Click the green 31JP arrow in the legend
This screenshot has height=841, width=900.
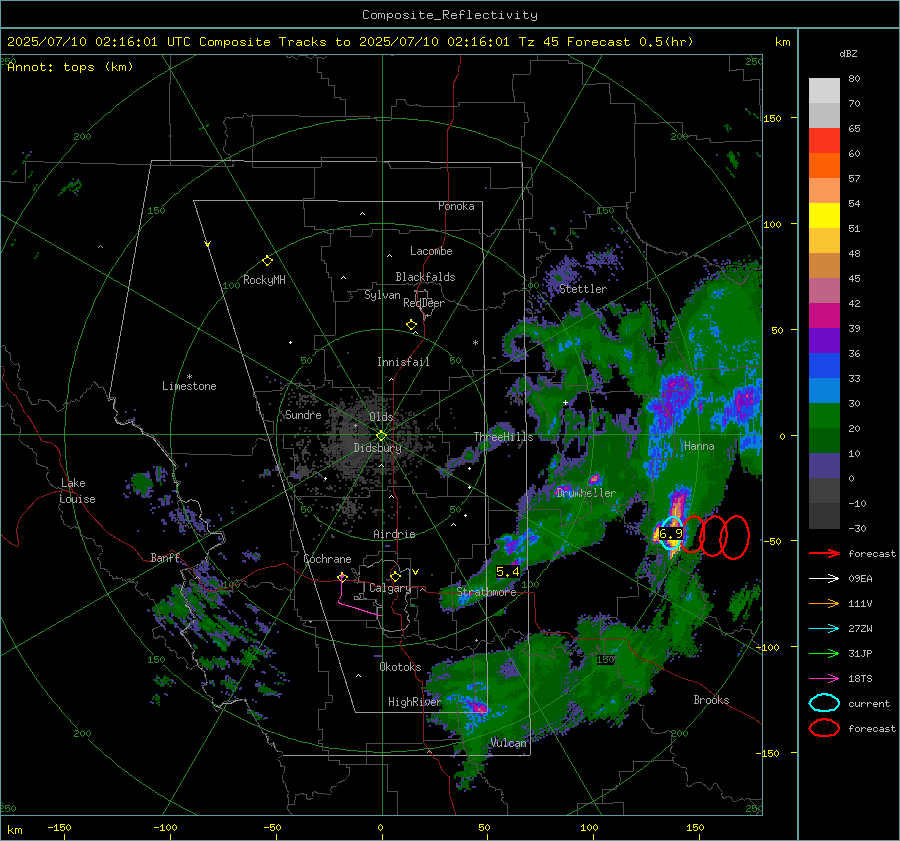[x=824, y=653]
